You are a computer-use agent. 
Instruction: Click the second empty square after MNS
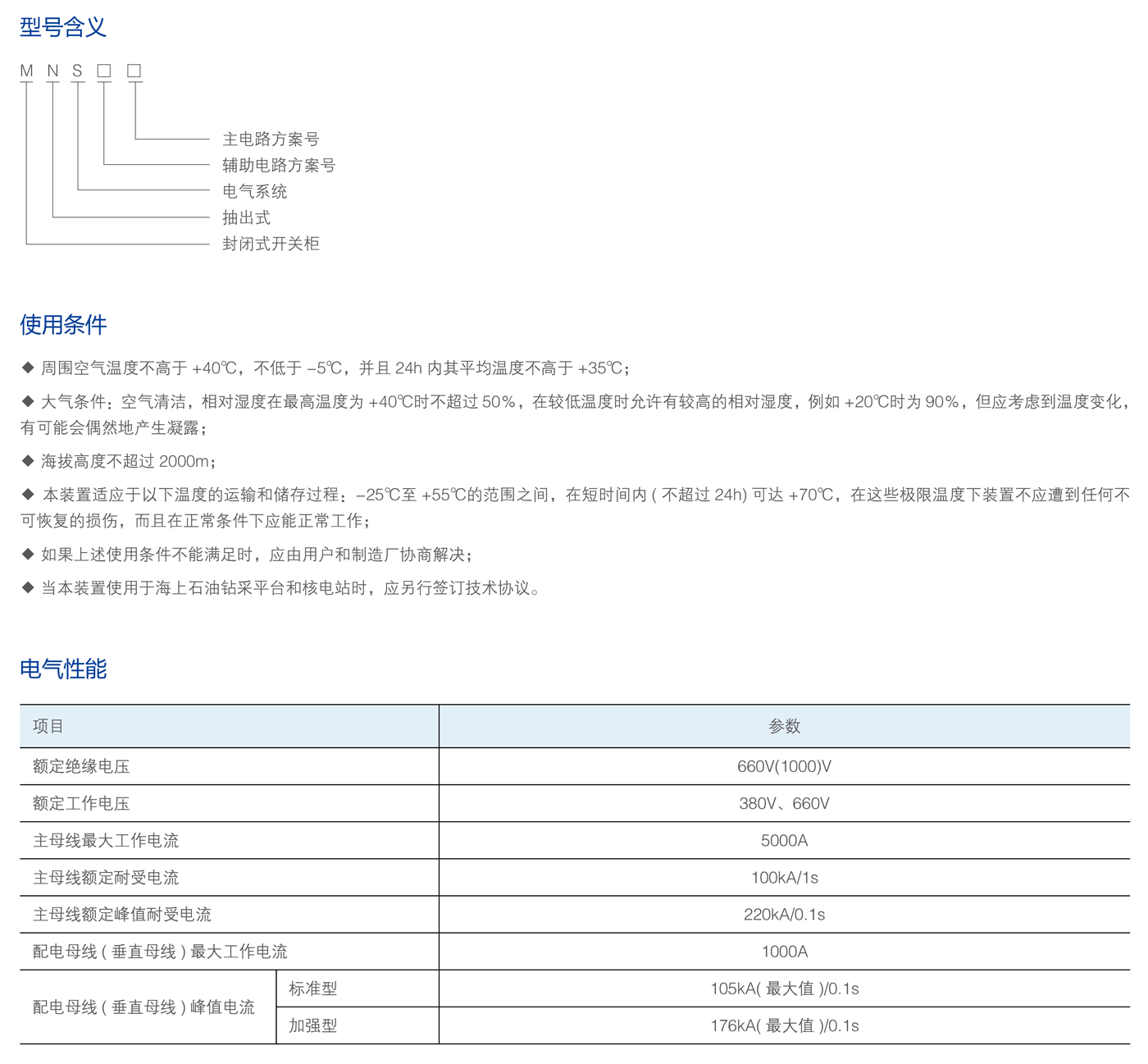pos(134,71)
